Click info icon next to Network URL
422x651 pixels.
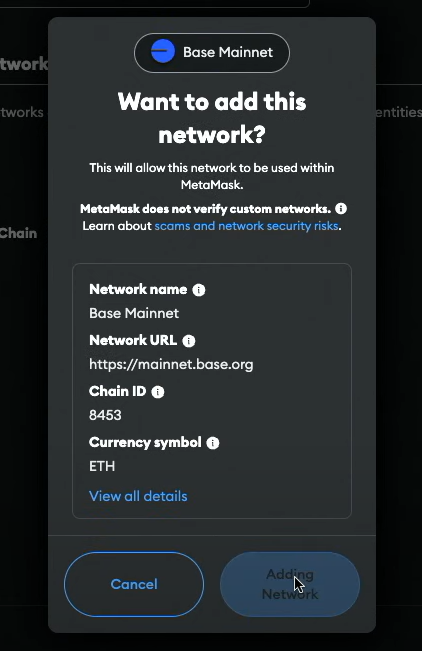tap(189, 341)
